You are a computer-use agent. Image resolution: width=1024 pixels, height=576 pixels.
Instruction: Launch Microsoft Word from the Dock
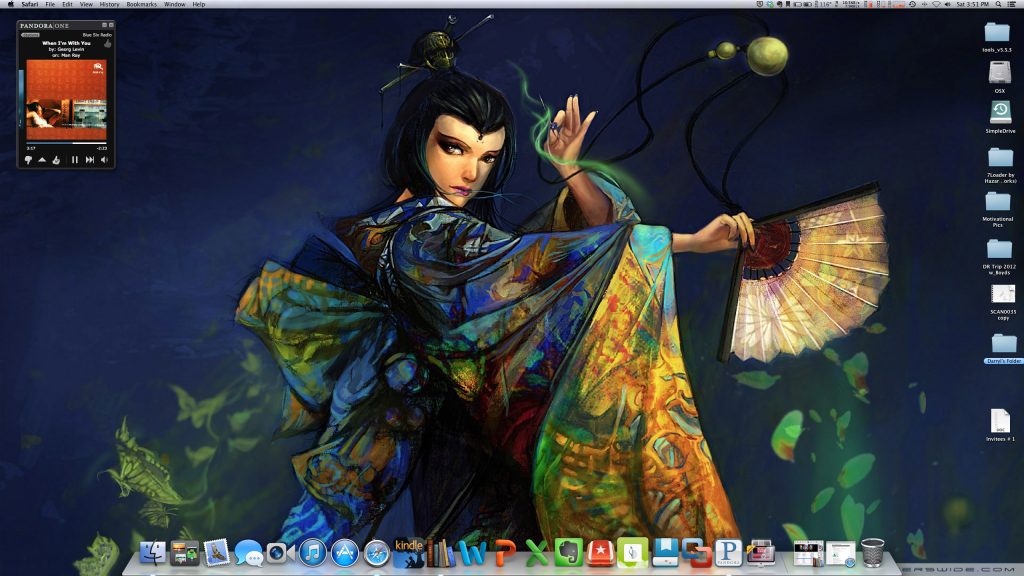coord(473,553)
